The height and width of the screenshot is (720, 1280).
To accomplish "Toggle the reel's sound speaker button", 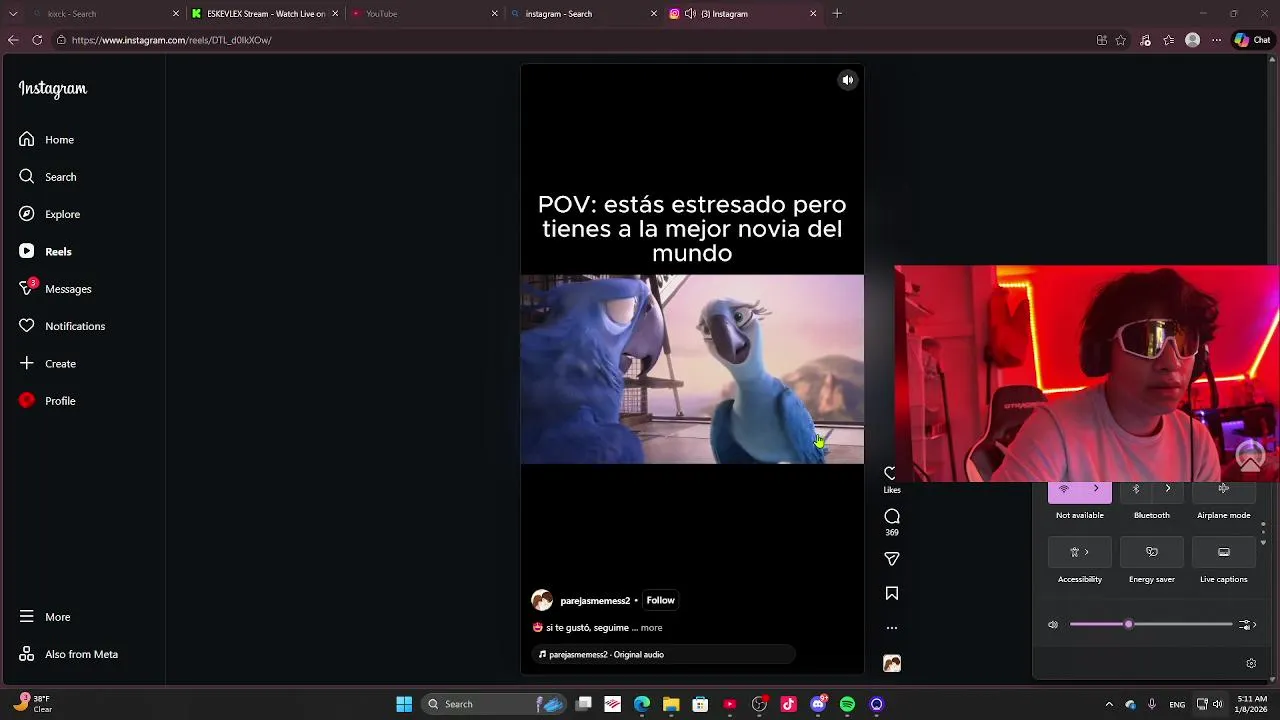I will point(847,80).
